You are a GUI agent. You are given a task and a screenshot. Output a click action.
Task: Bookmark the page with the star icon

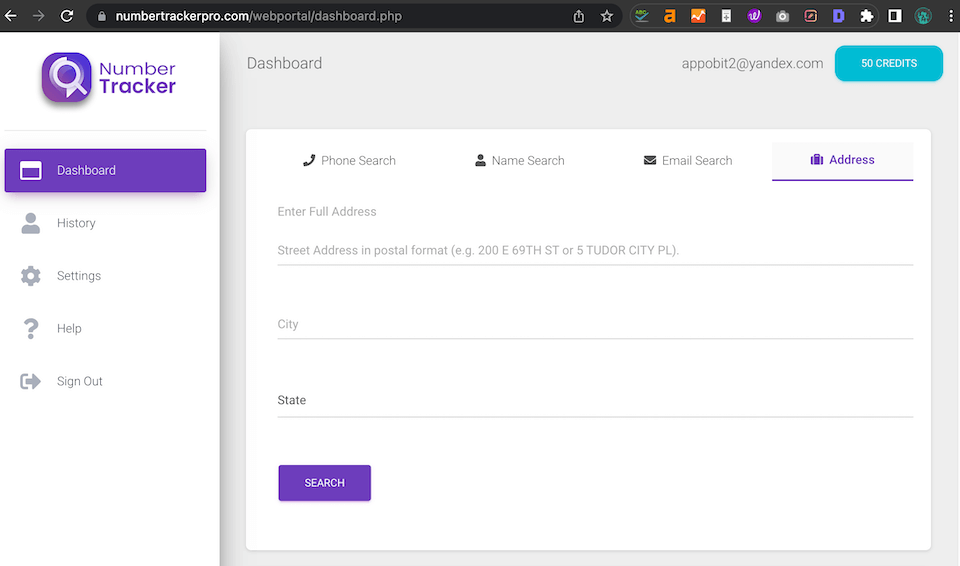click(607, 17)
